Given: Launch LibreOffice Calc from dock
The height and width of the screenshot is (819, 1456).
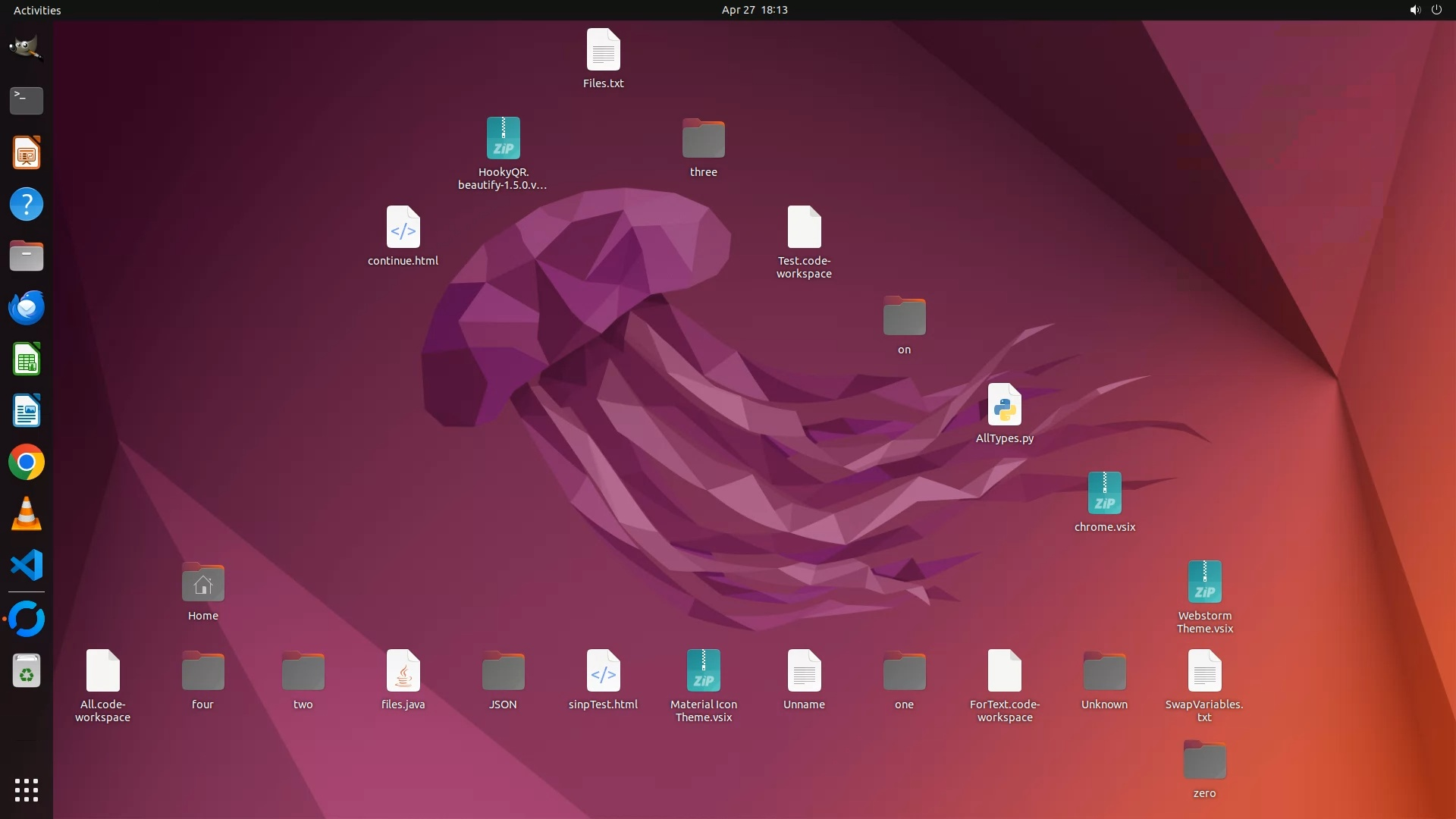Looking at the screenshot, I should 26,359.
